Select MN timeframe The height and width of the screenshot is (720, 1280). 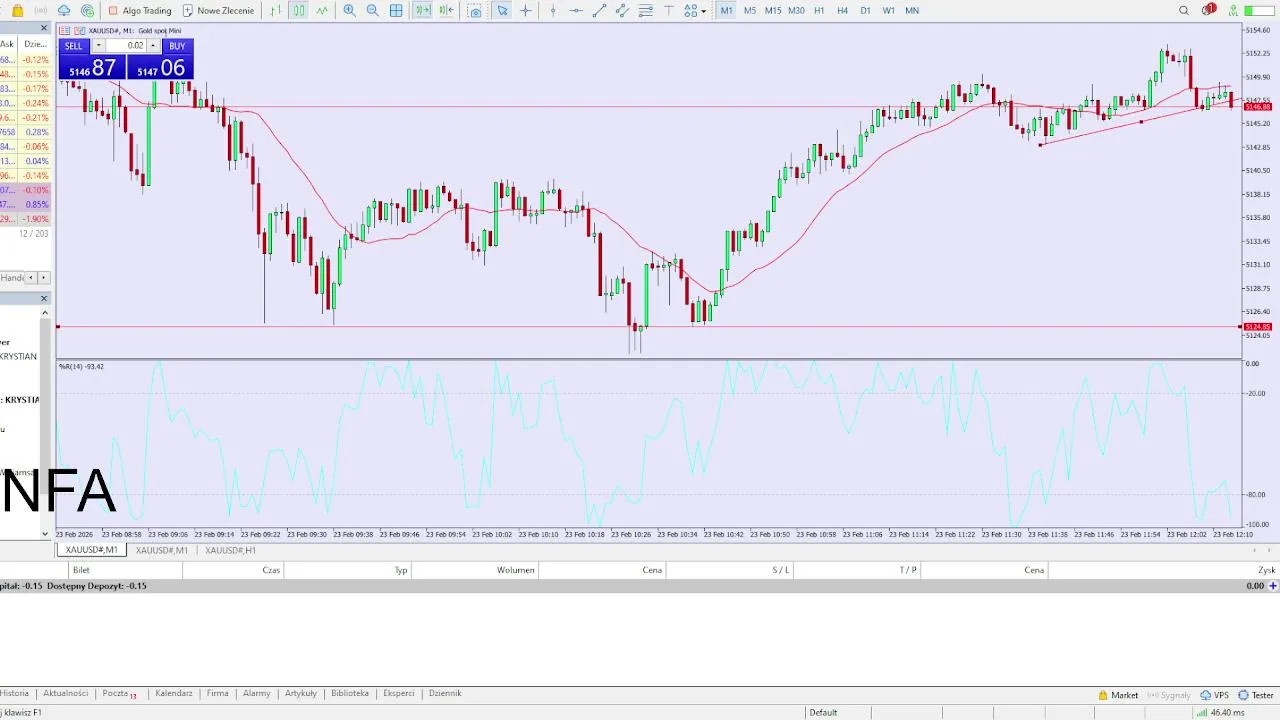point(912,10)
